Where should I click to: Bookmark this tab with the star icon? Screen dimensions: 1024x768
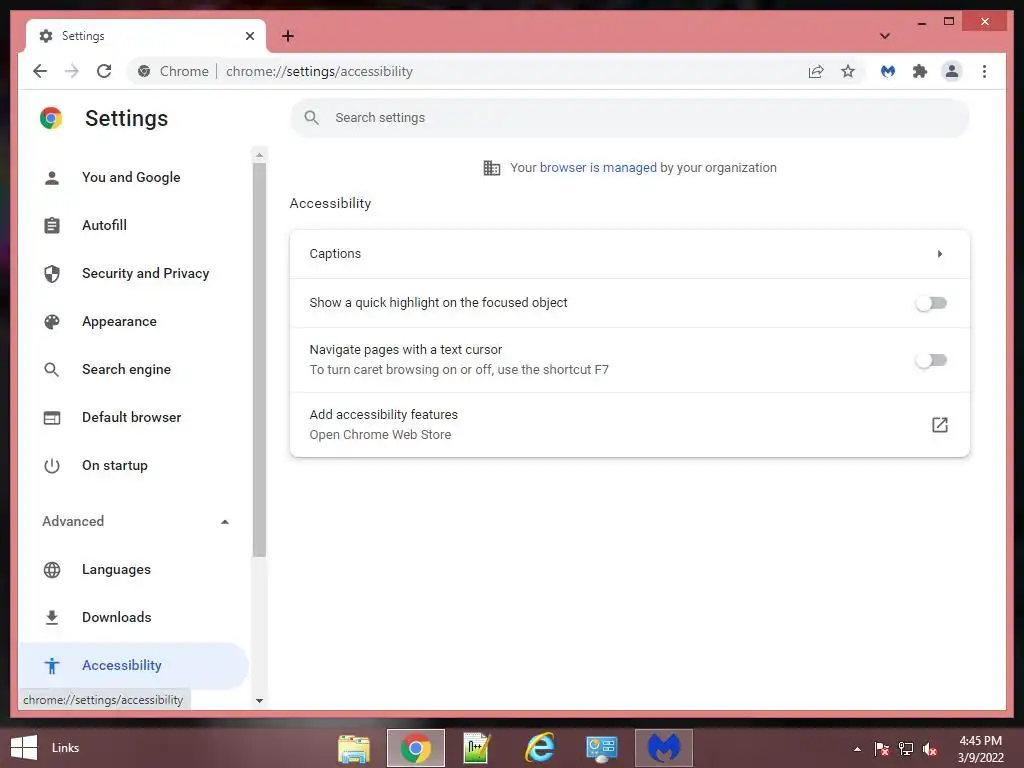tap(848, 71)
